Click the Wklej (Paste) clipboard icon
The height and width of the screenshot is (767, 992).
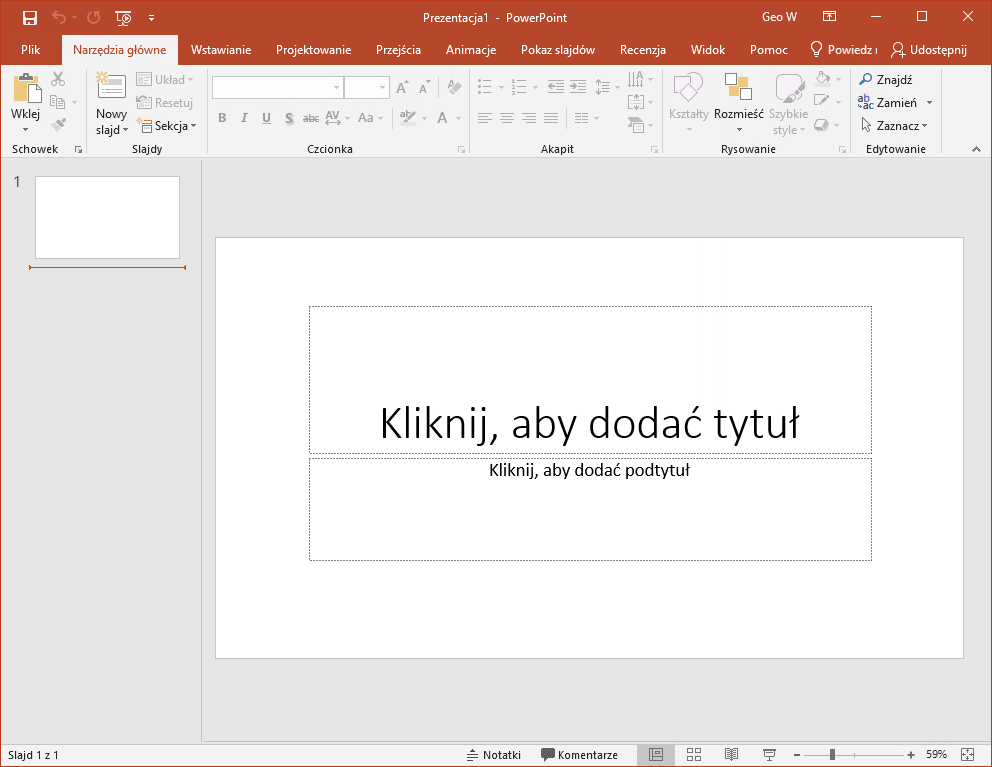(x=26, y=89)
